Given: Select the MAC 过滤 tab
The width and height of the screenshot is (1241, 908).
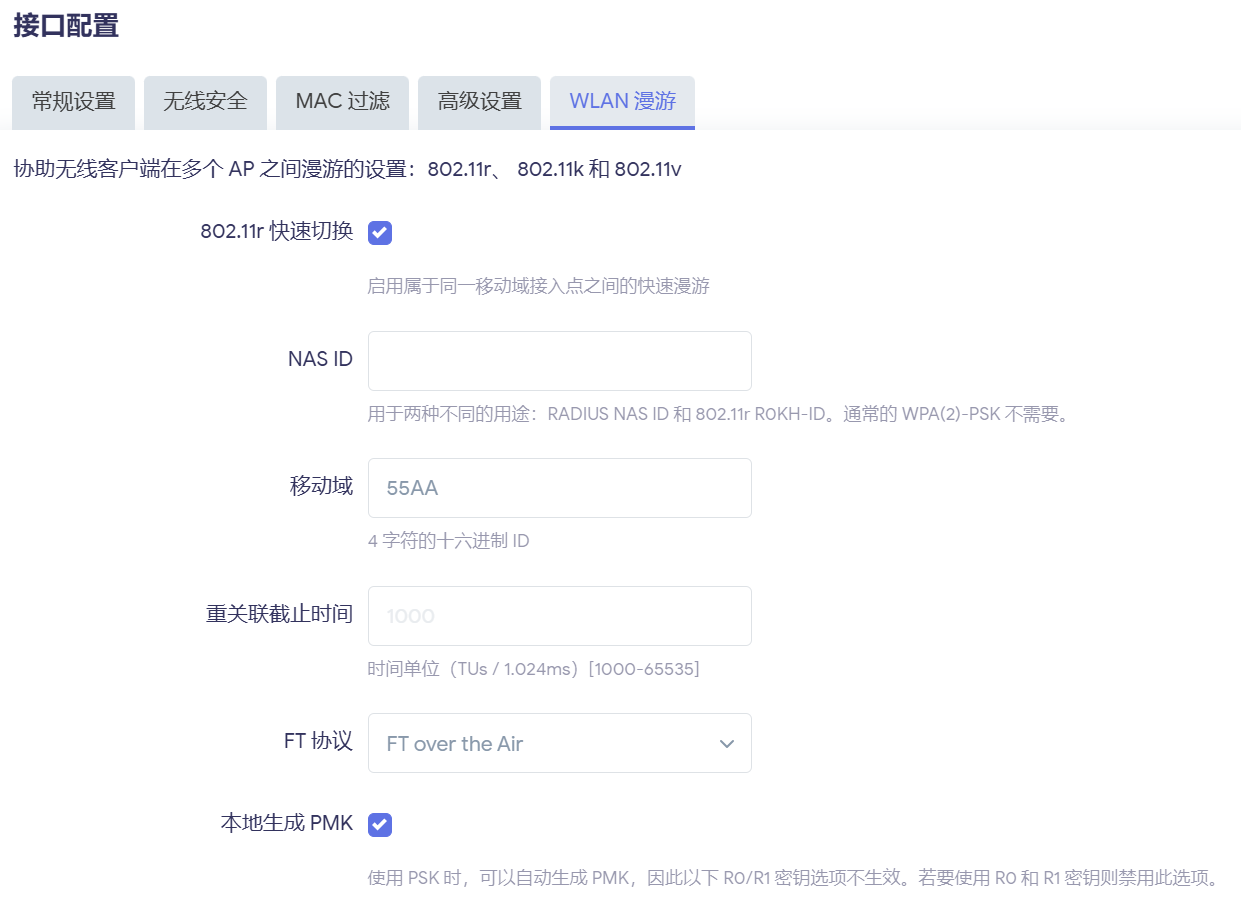Looking at the screenshot, I should pyautogui.click(x=342, y=102).
